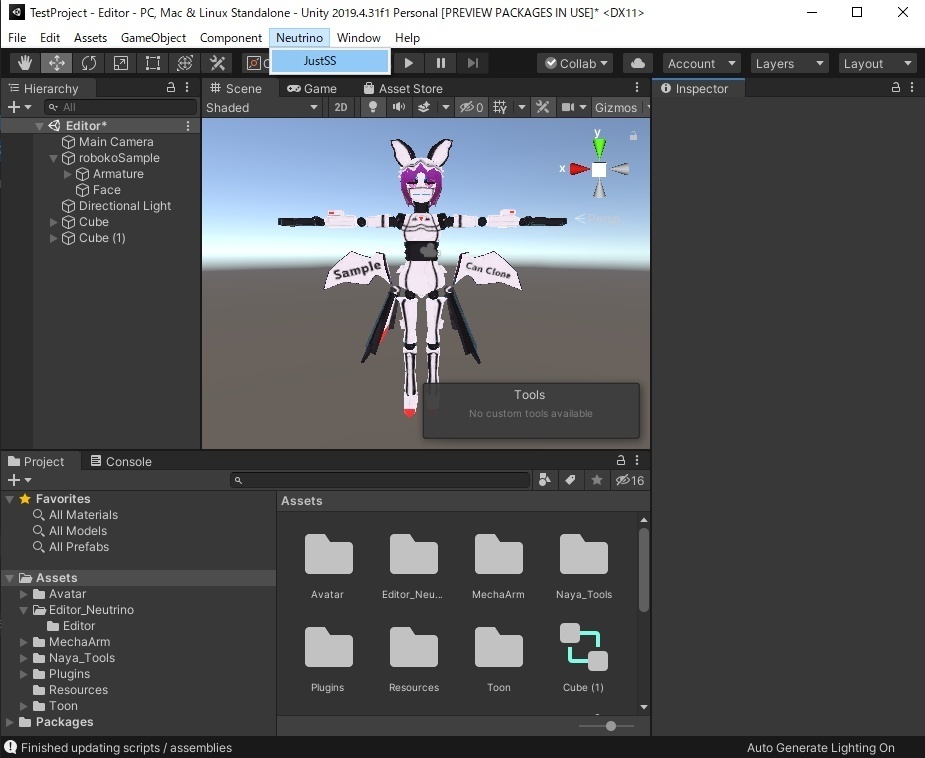Open the Naya_Tools folder in Assets

[583, 555]
